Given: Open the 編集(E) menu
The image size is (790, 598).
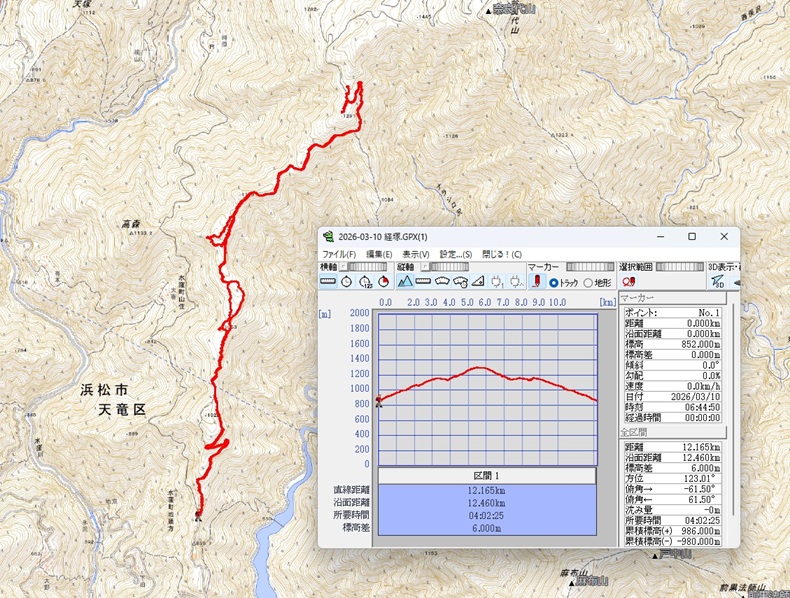Looking at the screenshot, I should [379, 254].
